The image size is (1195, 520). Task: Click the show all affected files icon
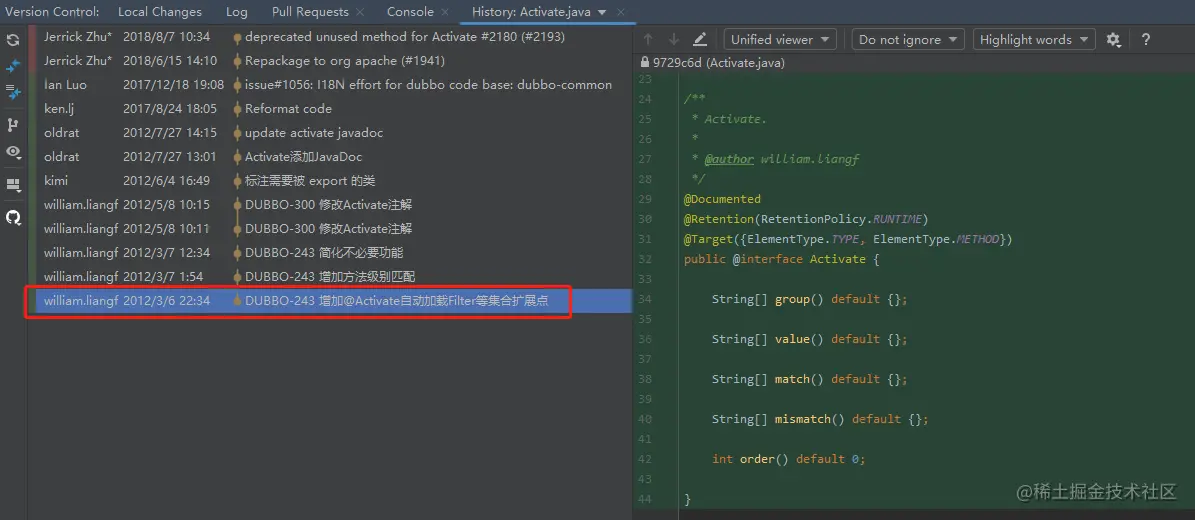(13, 92)
